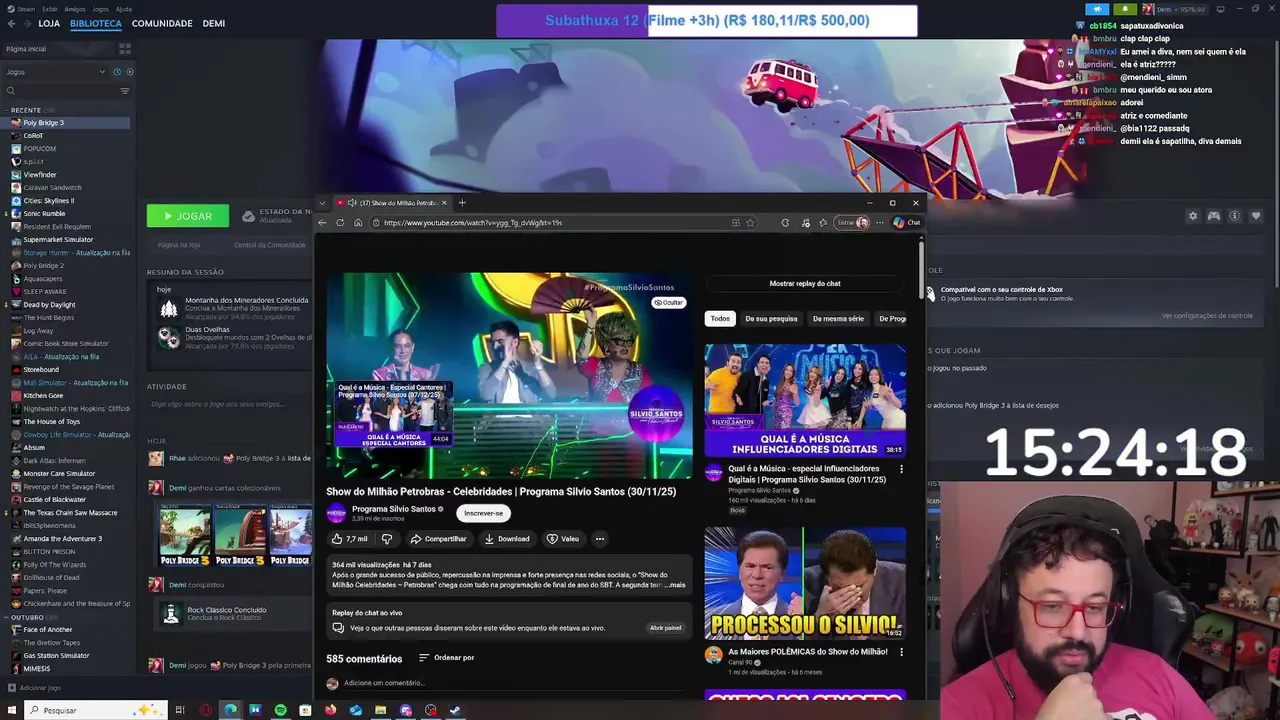This screenshot has width=1280, height=720.
Task: Sort library by recent activity clock icon
Action: 116,72
